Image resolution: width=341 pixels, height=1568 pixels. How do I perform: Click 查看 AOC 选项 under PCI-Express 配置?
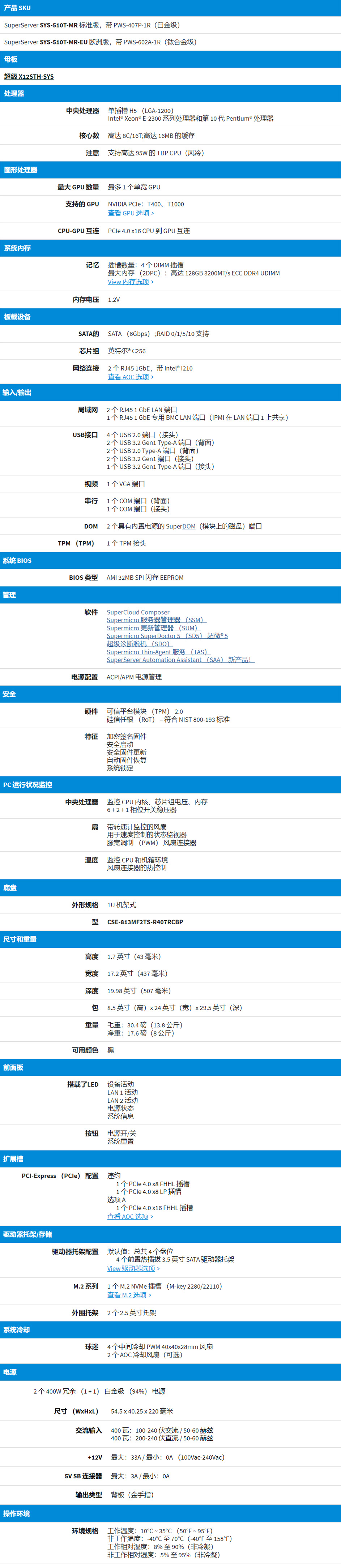[128, 1216]
